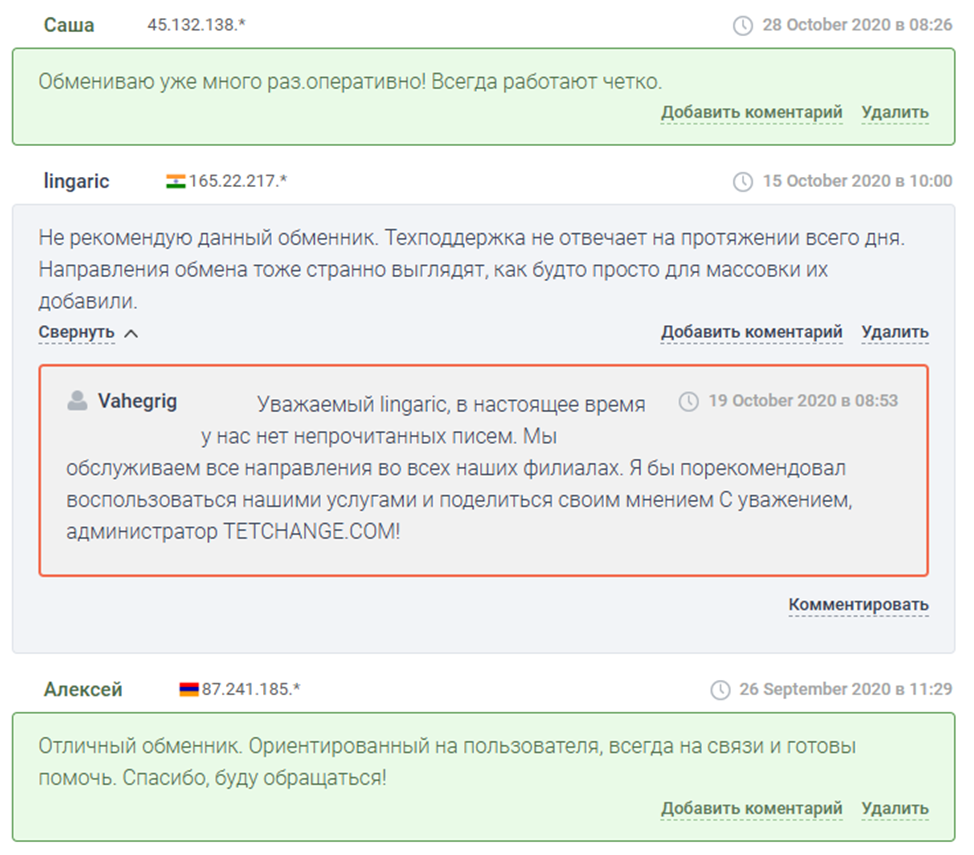Delete lingaric's review
The image size is (974, 855).
pyautogui.click(x=894, y=332)
